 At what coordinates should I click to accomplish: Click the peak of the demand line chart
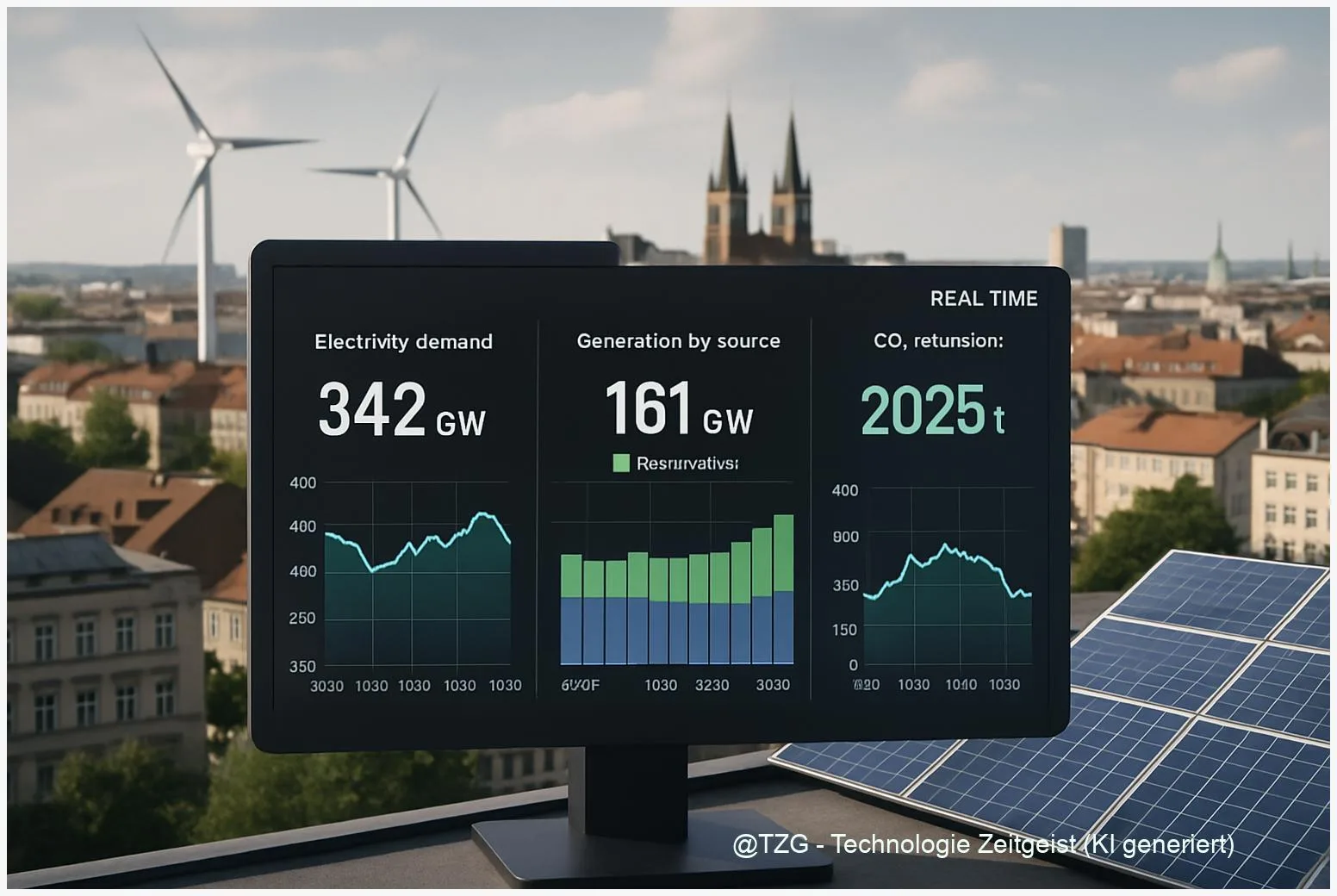[484, 514]
